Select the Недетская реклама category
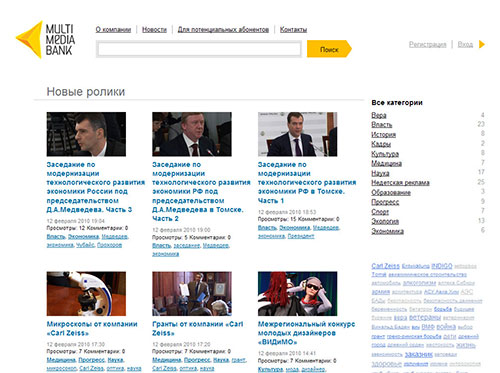The image size is (500, 373). 400,183
